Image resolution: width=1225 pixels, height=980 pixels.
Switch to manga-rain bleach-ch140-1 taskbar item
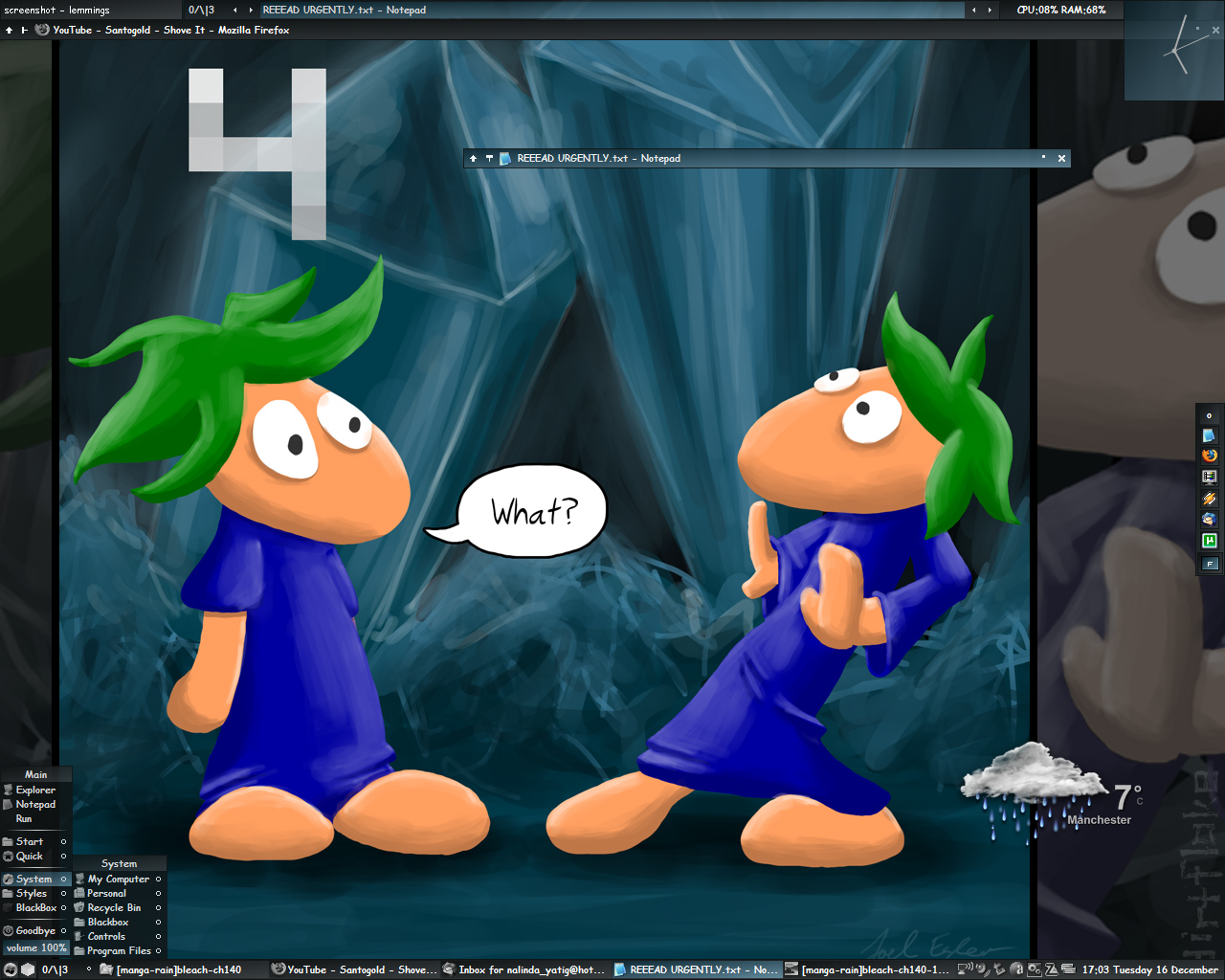pos(867,969)
